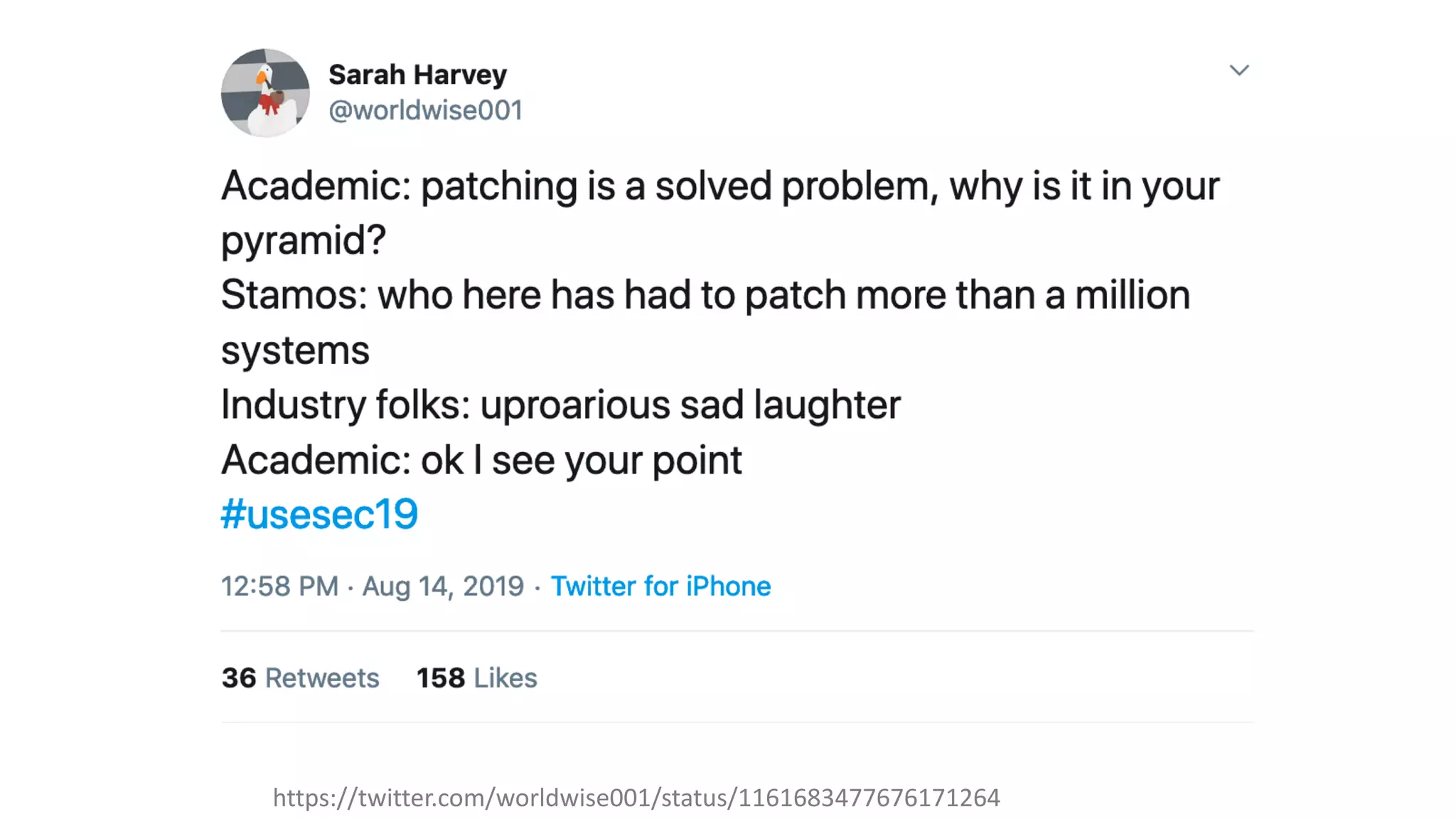Open the @worldwise001 handle link
This screenshot has height=819, width=1456.
425,110
